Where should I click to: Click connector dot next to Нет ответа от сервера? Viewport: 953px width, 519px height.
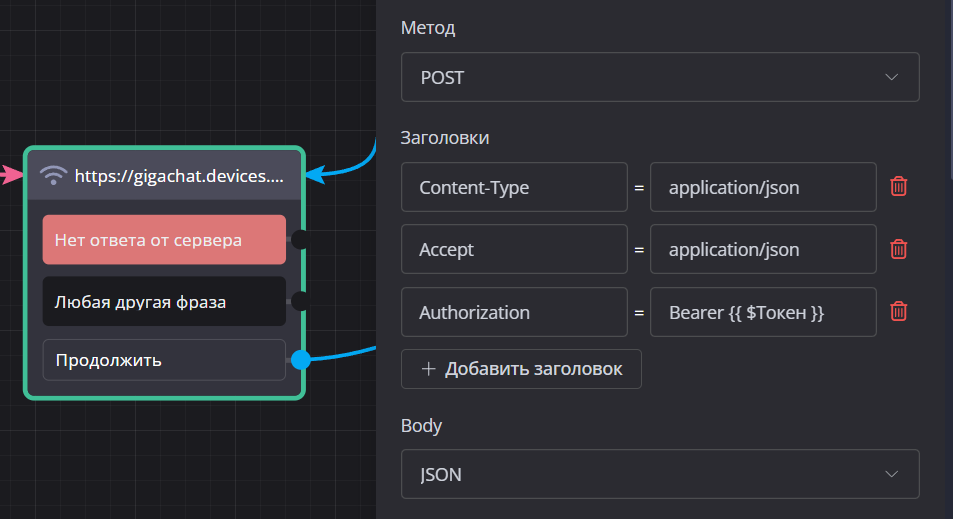point(299,239)
